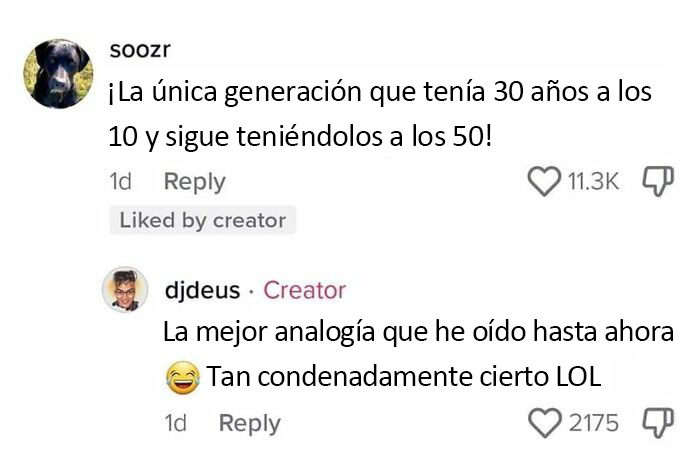Reply to soozr's comment
The width and height of the screenshot is (700, 462).
pos(194,182)
